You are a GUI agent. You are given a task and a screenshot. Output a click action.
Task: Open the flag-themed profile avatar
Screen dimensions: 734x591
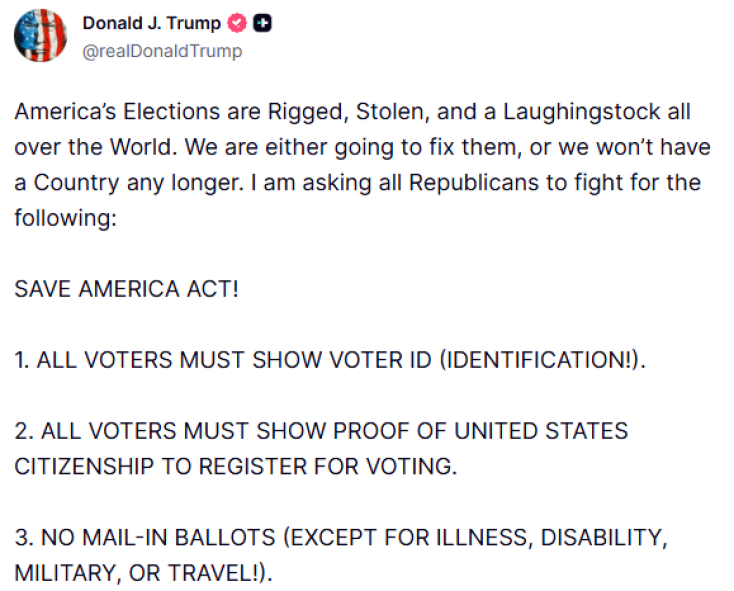click(39, 36)
